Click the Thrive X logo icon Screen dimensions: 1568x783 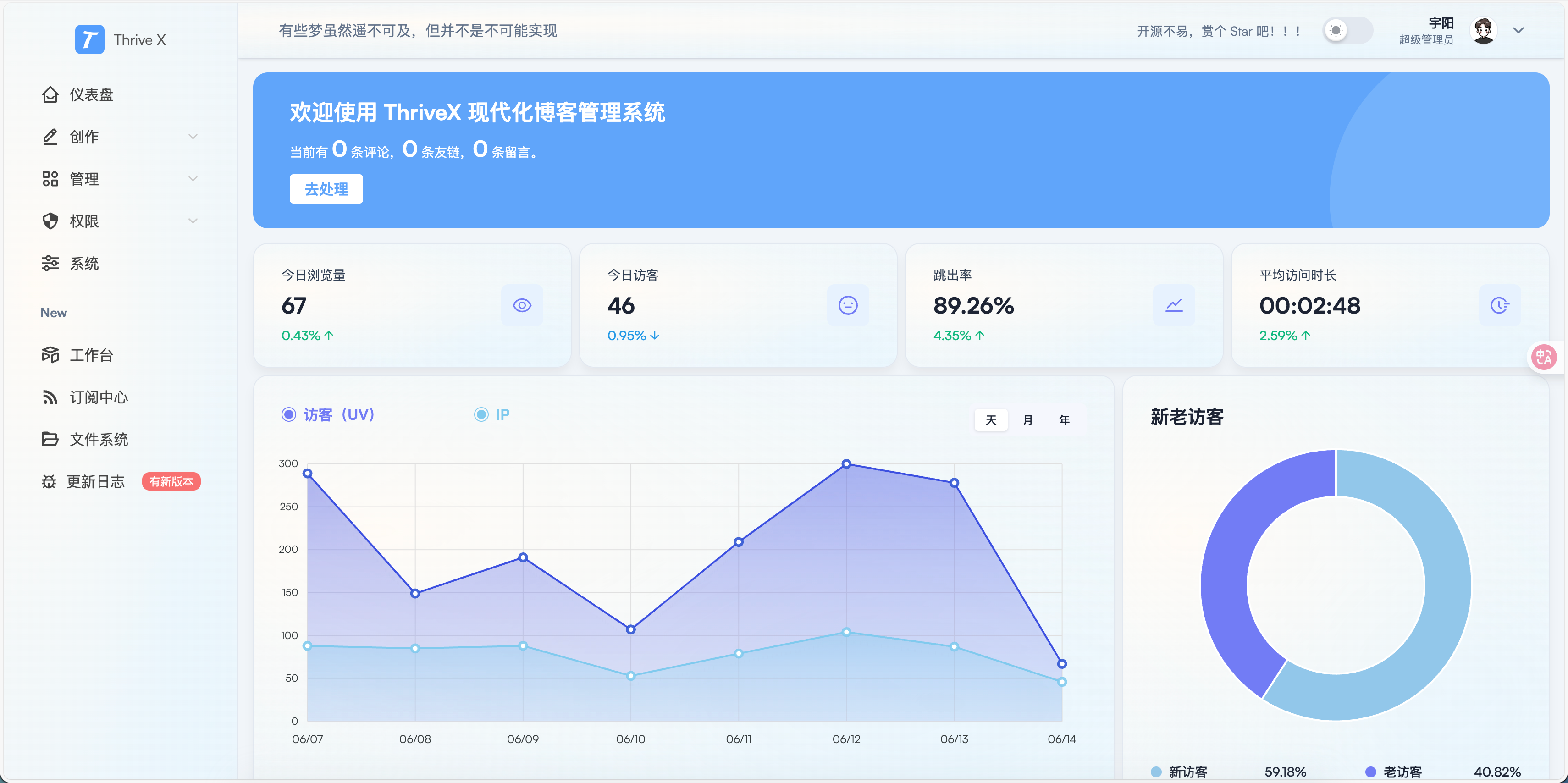[x=89, y=39]
